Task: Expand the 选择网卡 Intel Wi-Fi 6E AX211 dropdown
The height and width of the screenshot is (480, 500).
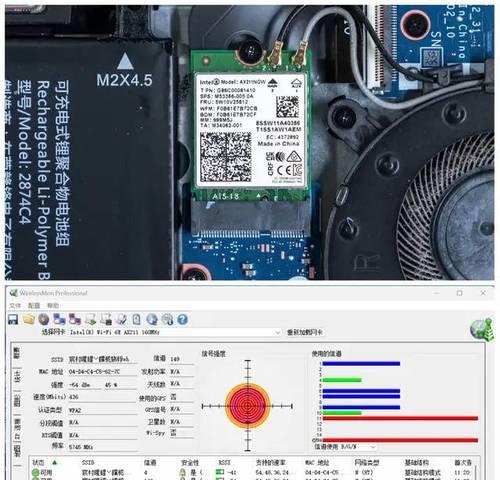Action: tap(277, 332)
